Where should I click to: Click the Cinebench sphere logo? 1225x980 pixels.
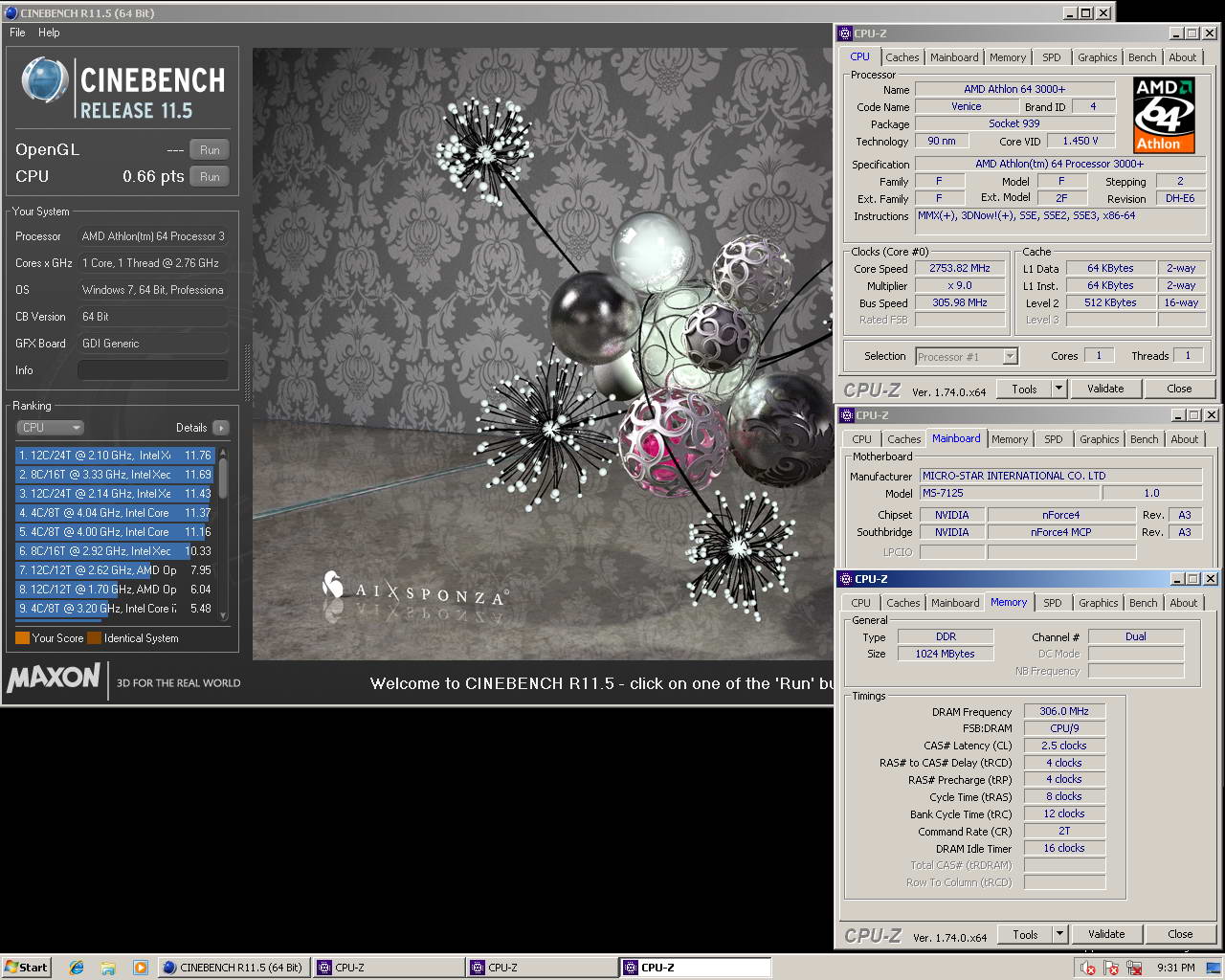click(x=45, y=80)
